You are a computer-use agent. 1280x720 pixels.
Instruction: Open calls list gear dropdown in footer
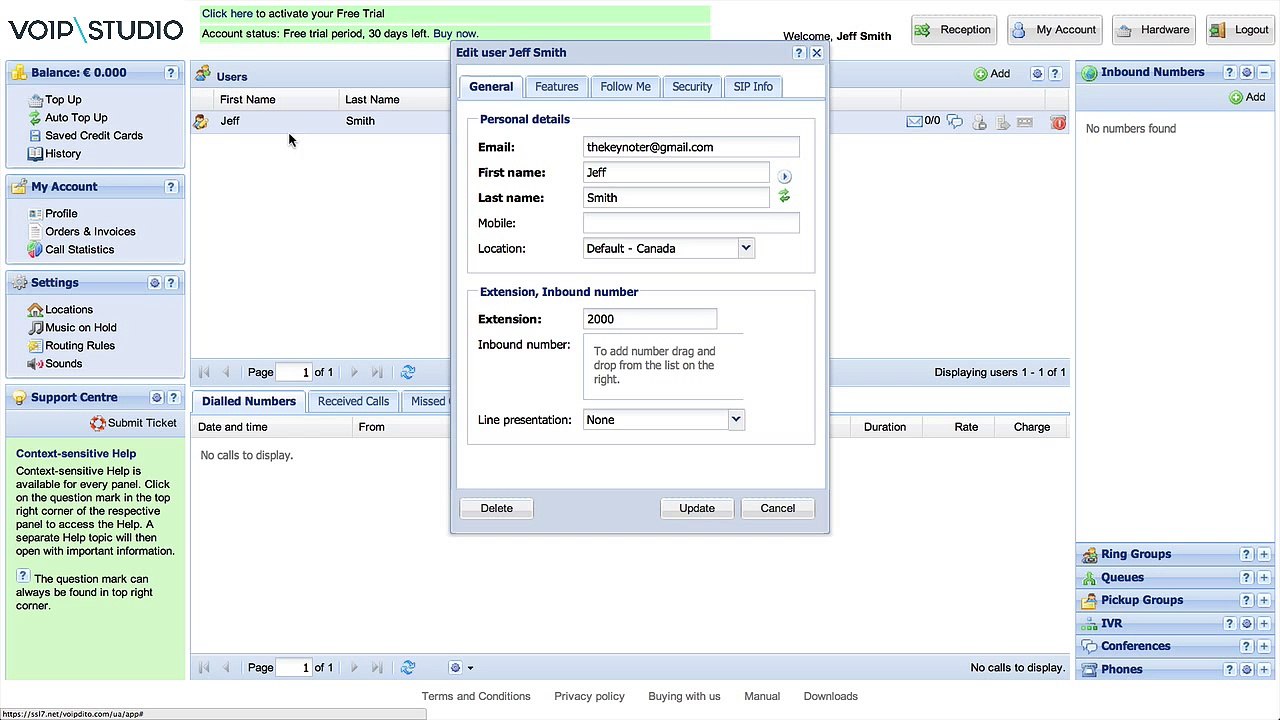tap(461, 667)
